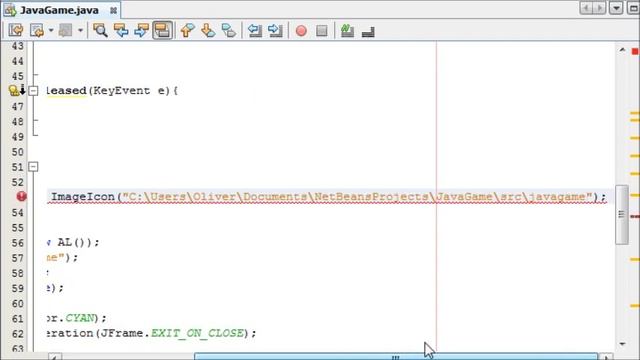
Task: Toggle bookmark on current line
Action: [x=229, y=30]
